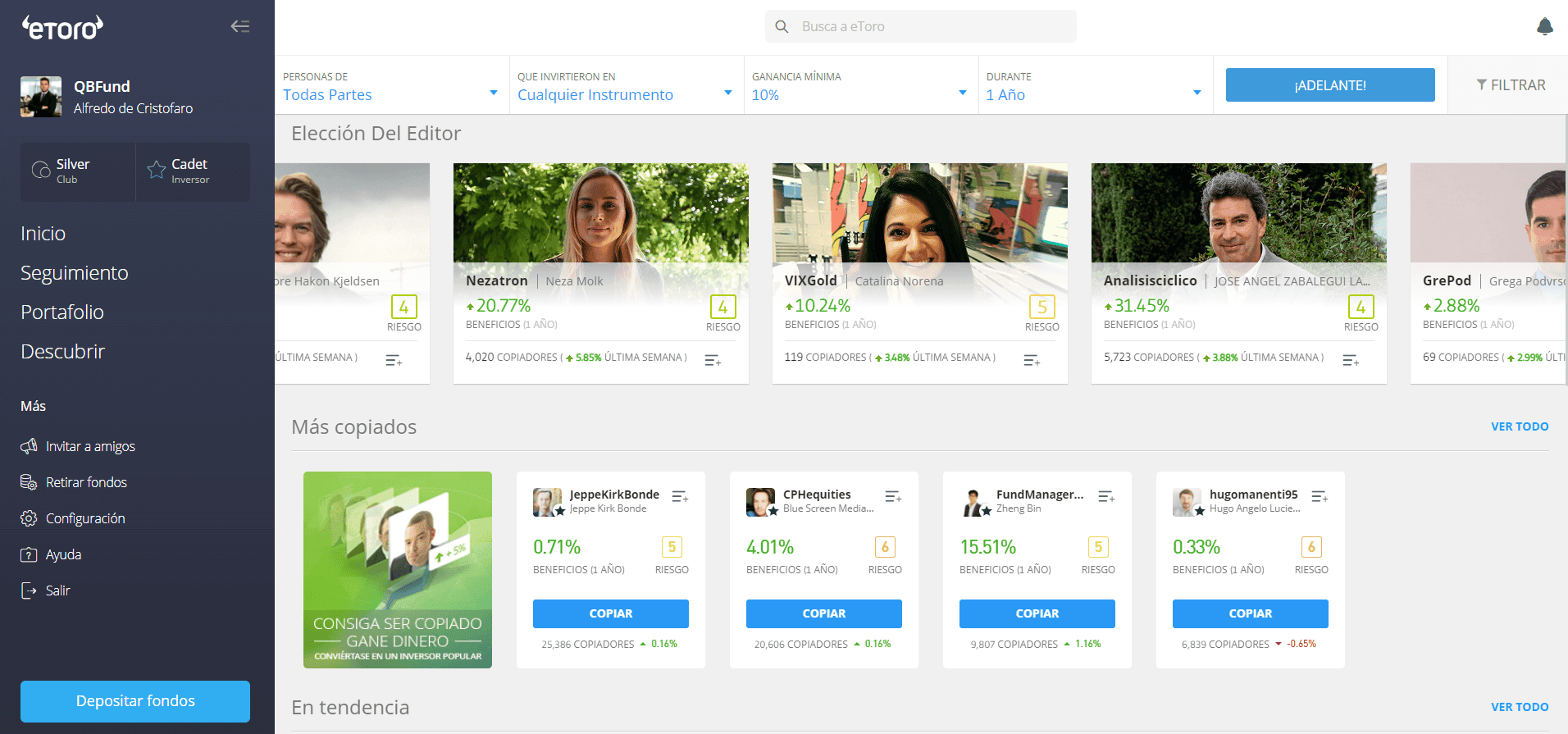Open Consiga ser copiado promo banner
This screenshot has width=1568, height=734.
point(398,570)
